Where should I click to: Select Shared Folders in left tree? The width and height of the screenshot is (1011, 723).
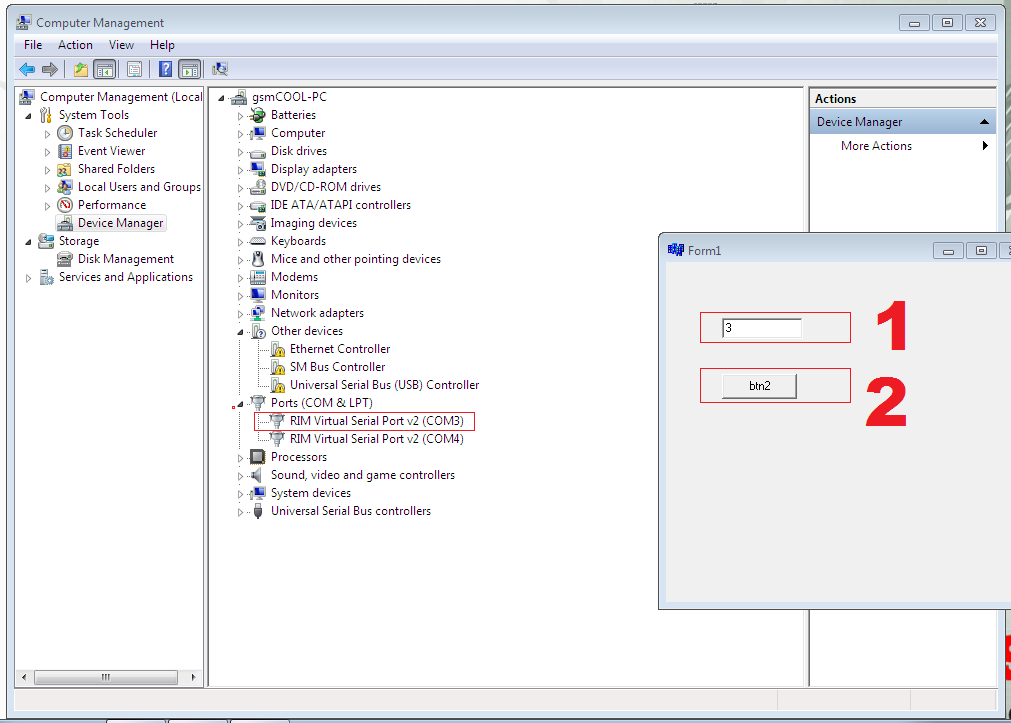(117, 169)
